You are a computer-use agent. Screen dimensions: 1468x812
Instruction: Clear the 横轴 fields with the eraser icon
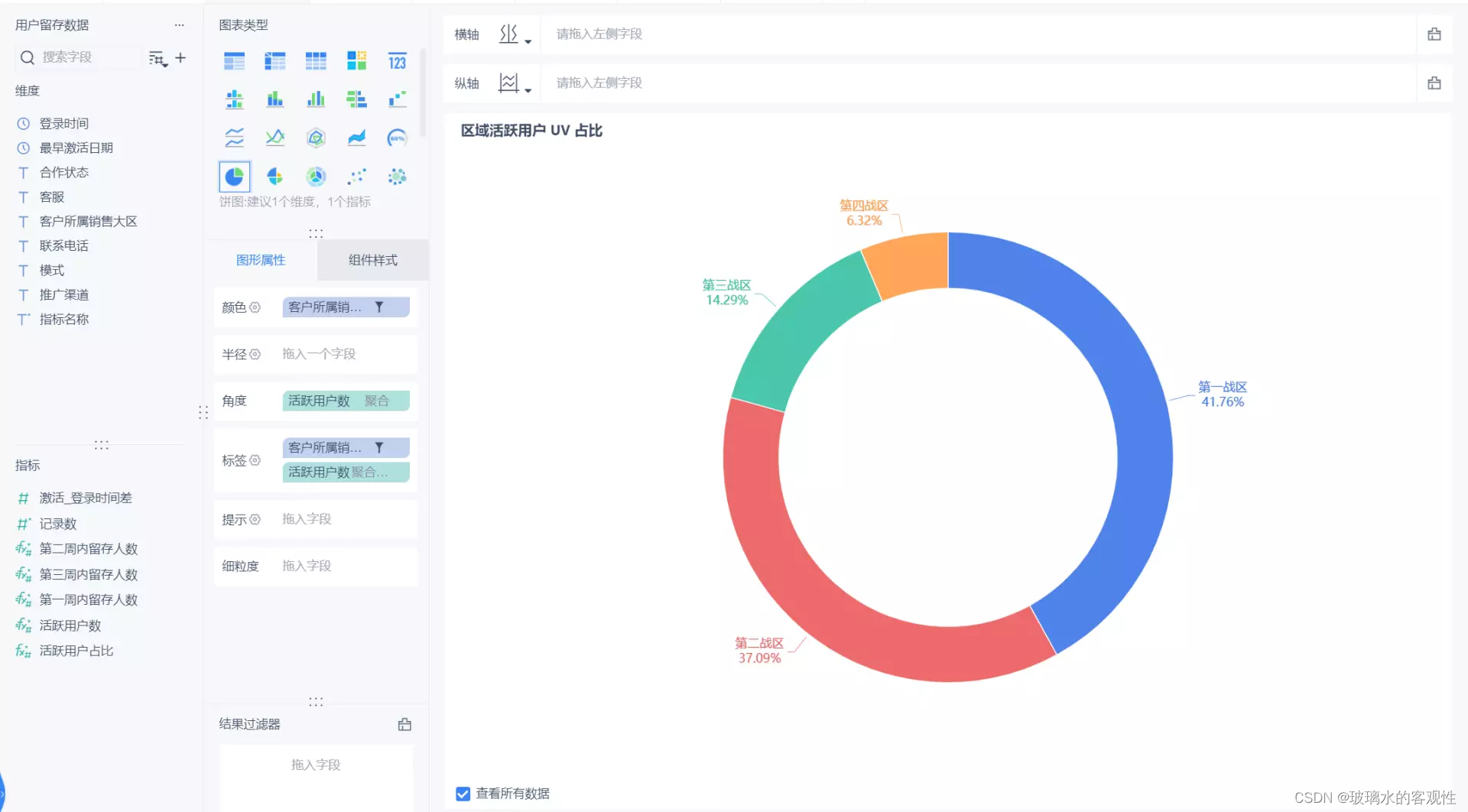(1434, 34)
